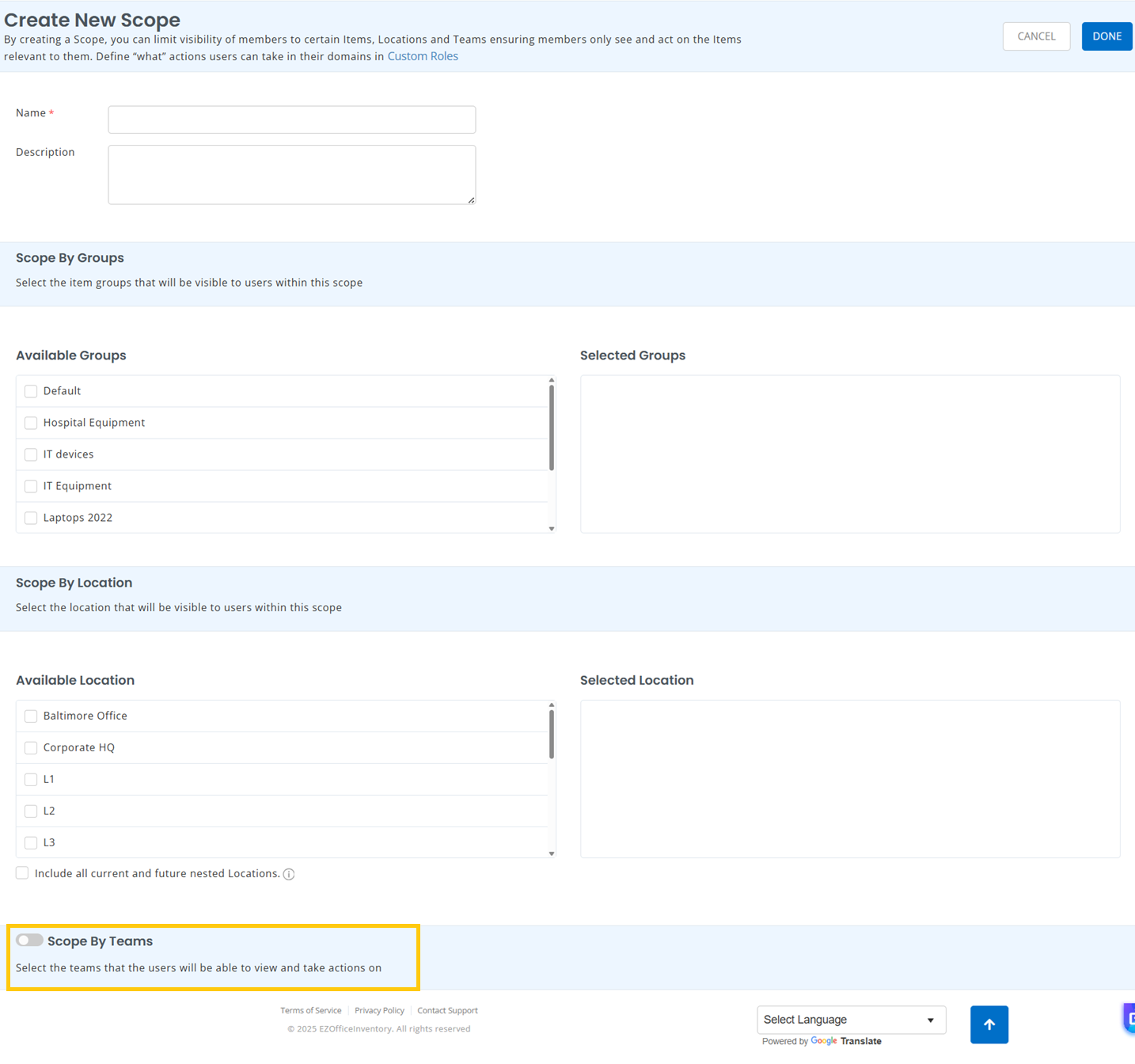This screenshot has width=1135, height=1064.
Task: Open the Select Language dropdown
Action: [x=851, y=1020]
